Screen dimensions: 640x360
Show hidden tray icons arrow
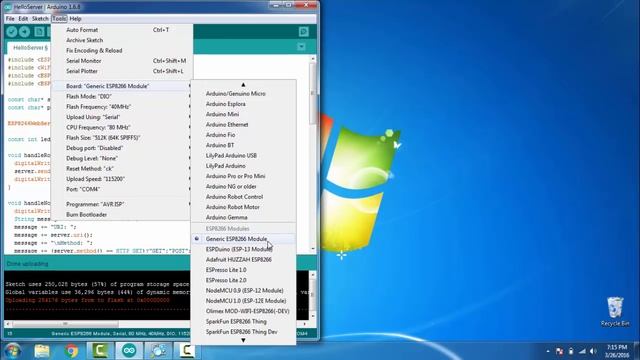pyautogui.click(x=548, y=351)
